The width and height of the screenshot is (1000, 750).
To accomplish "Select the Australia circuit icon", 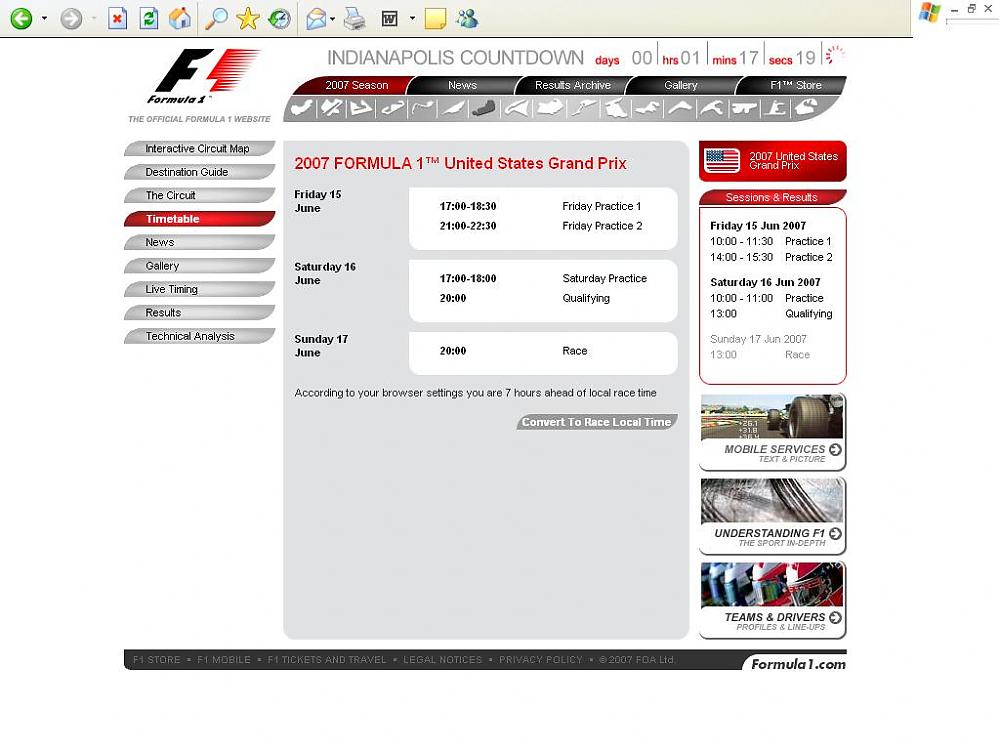I will (x=300, y=108).
